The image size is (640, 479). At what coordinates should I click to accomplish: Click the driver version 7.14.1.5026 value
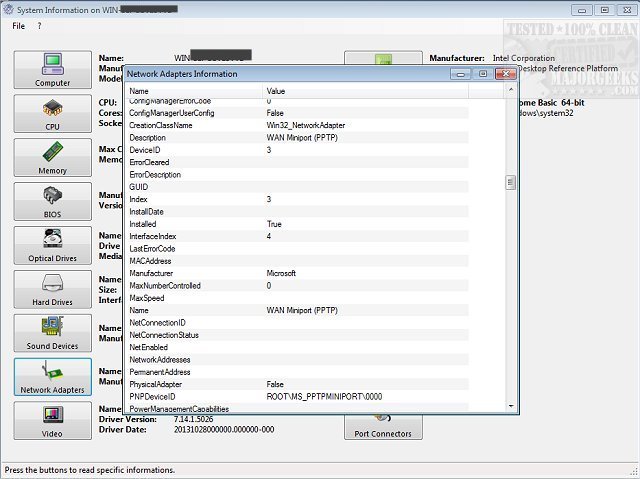pos(193,419)
